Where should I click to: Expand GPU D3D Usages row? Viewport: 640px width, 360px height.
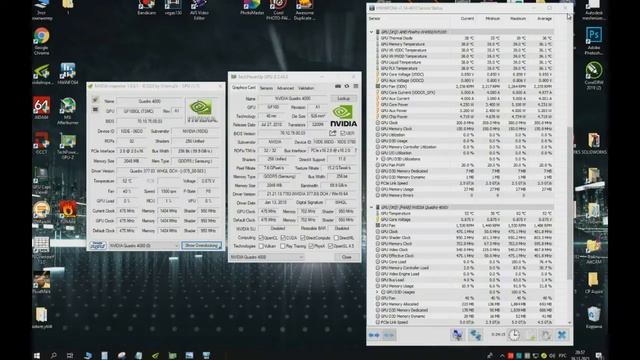(378, 292)
